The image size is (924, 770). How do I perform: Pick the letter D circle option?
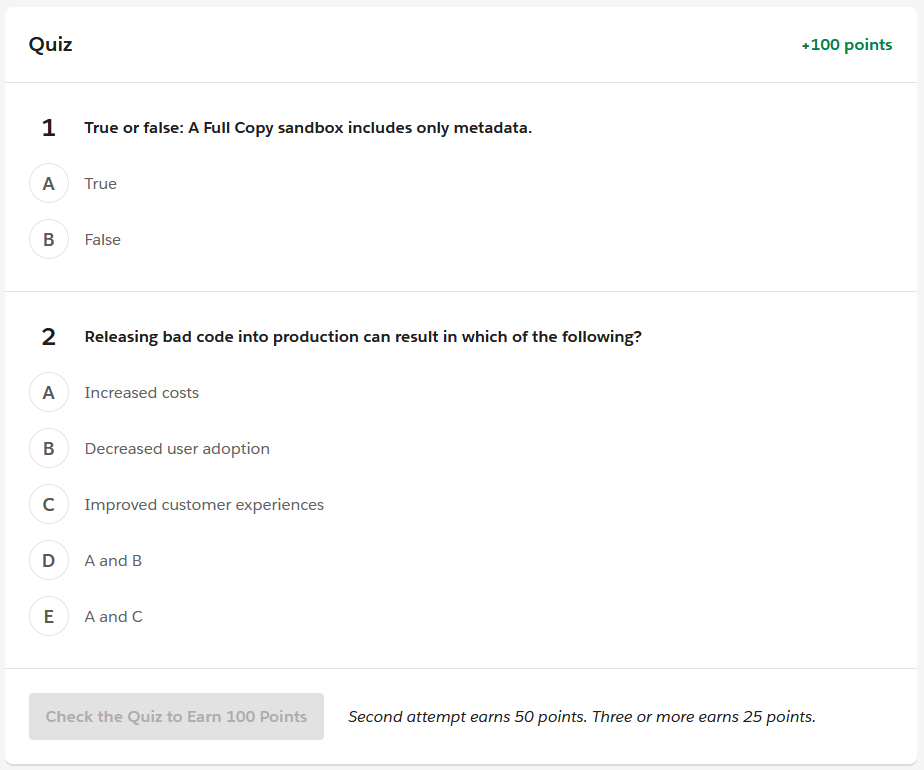point(49,561)
